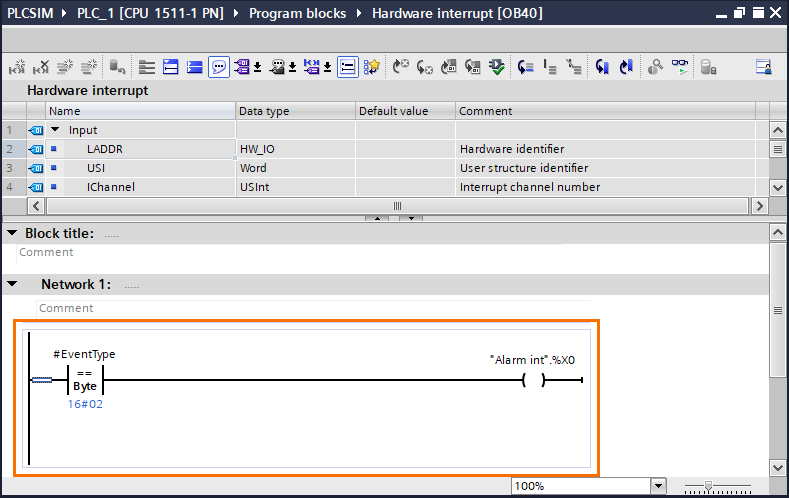Click the up curved arrow with block icon
789x498 pixels.
449,67
